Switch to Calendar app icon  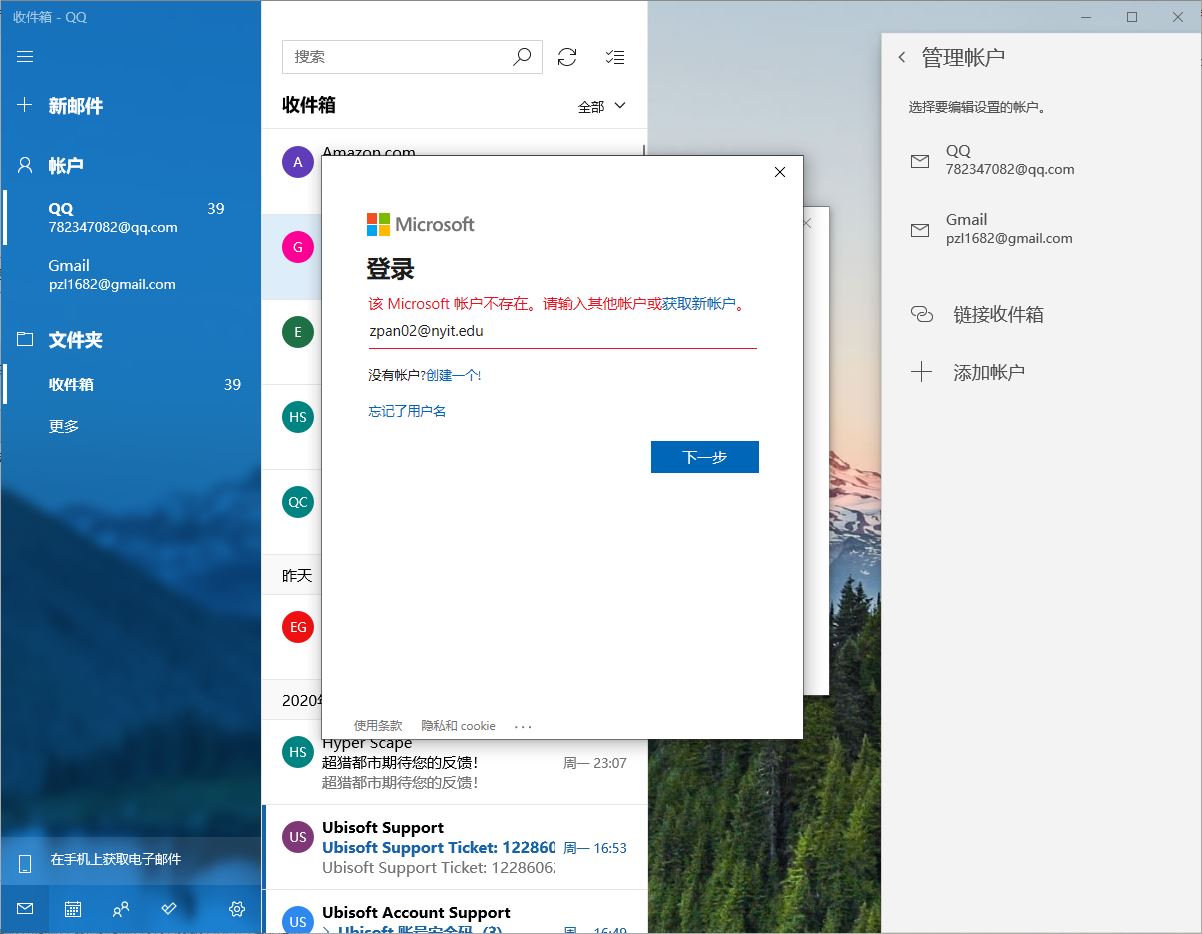tap(73, 909)
